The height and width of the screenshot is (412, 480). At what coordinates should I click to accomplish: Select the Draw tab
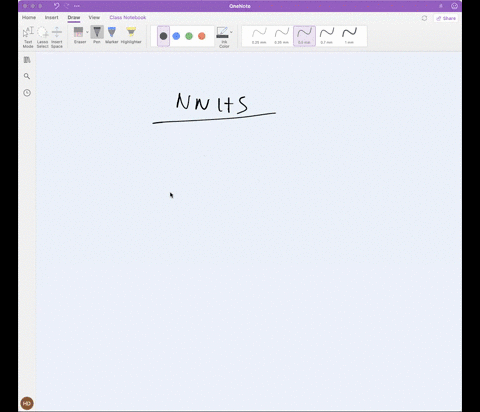(x=74, y=17)
